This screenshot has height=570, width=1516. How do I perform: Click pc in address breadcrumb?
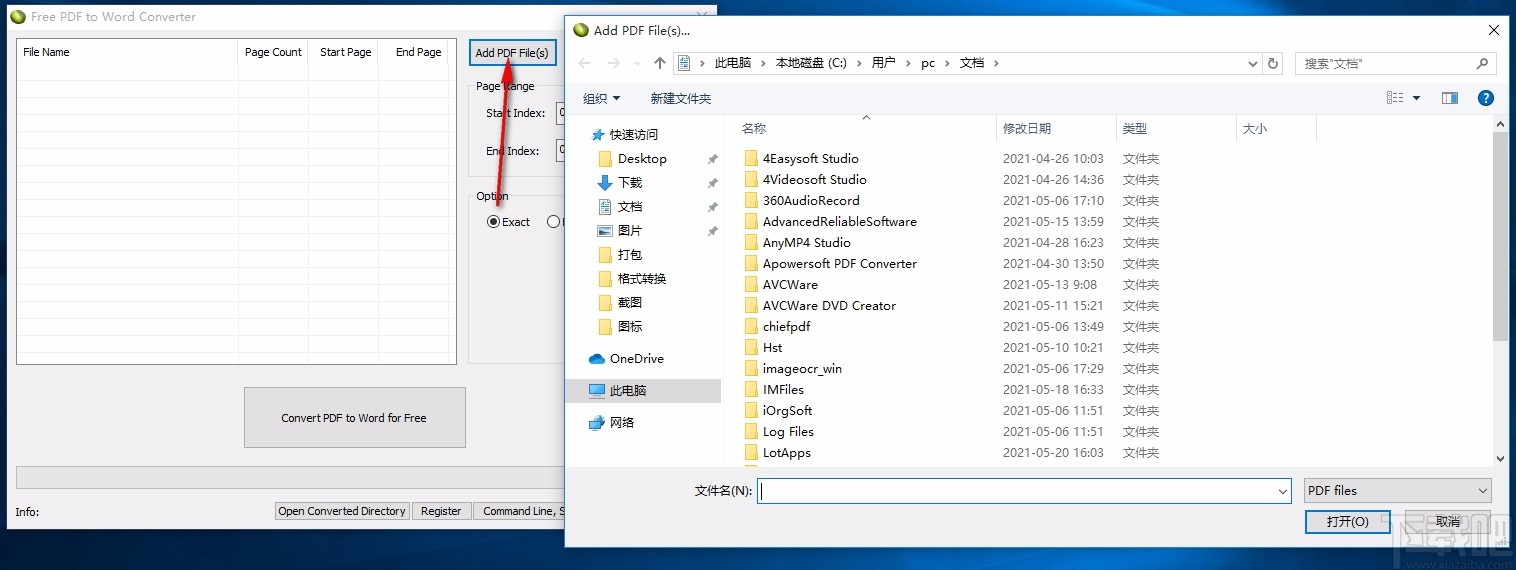point(928,63)
